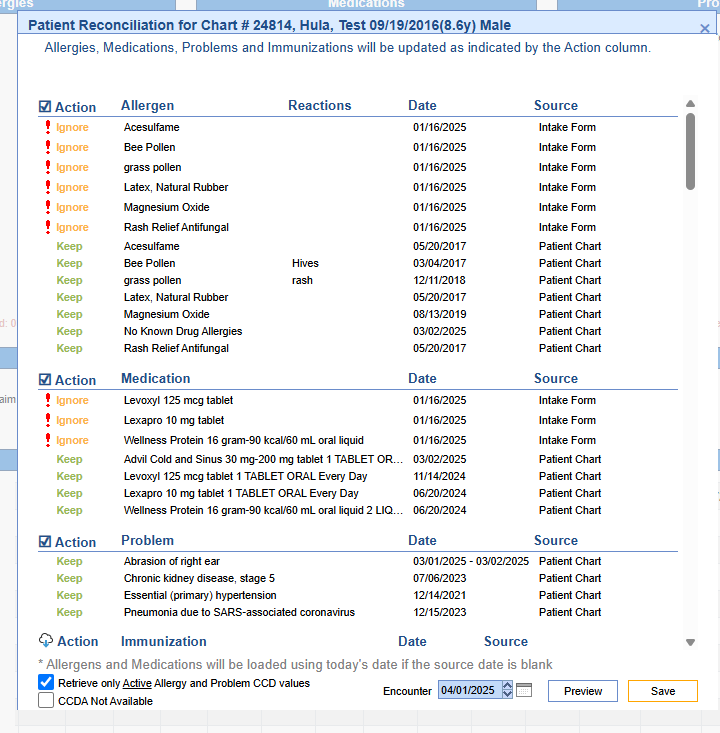Click the date range 03/01/2025 - 03/02/2025
720x733 pixels.
click(471, 561)
